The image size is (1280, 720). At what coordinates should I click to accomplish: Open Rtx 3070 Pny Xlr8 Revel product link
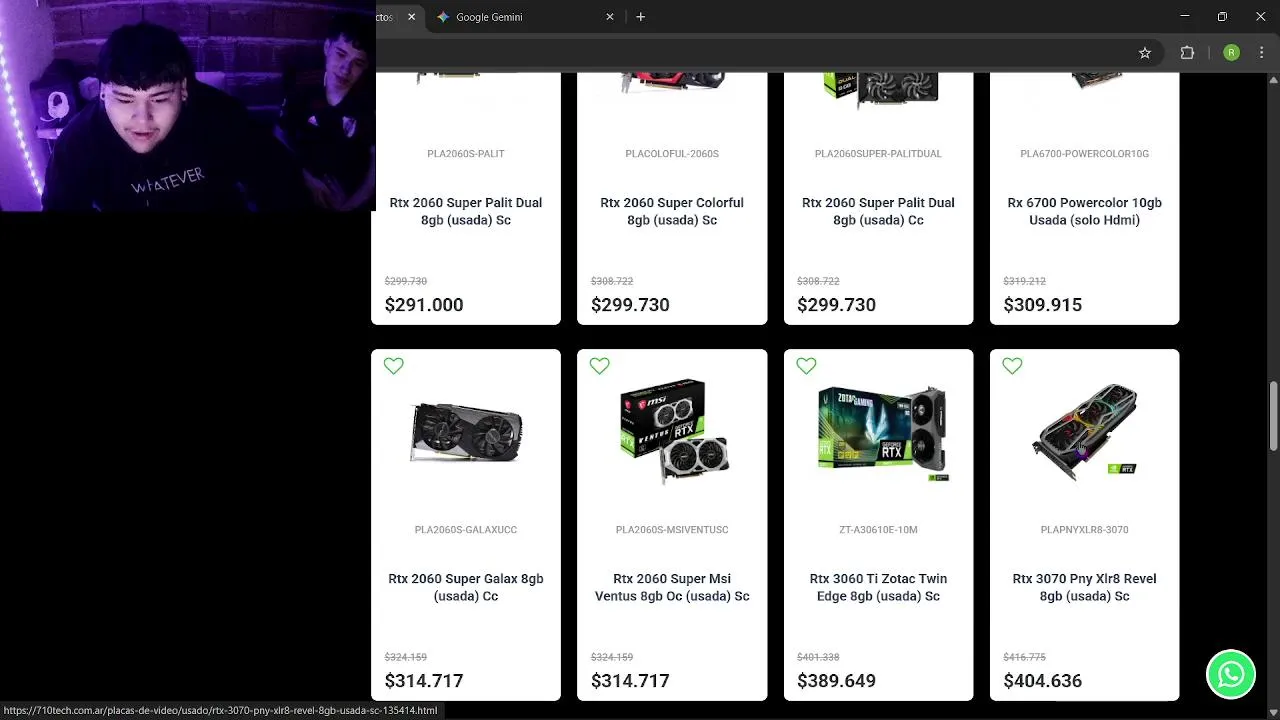[1084, 587]
